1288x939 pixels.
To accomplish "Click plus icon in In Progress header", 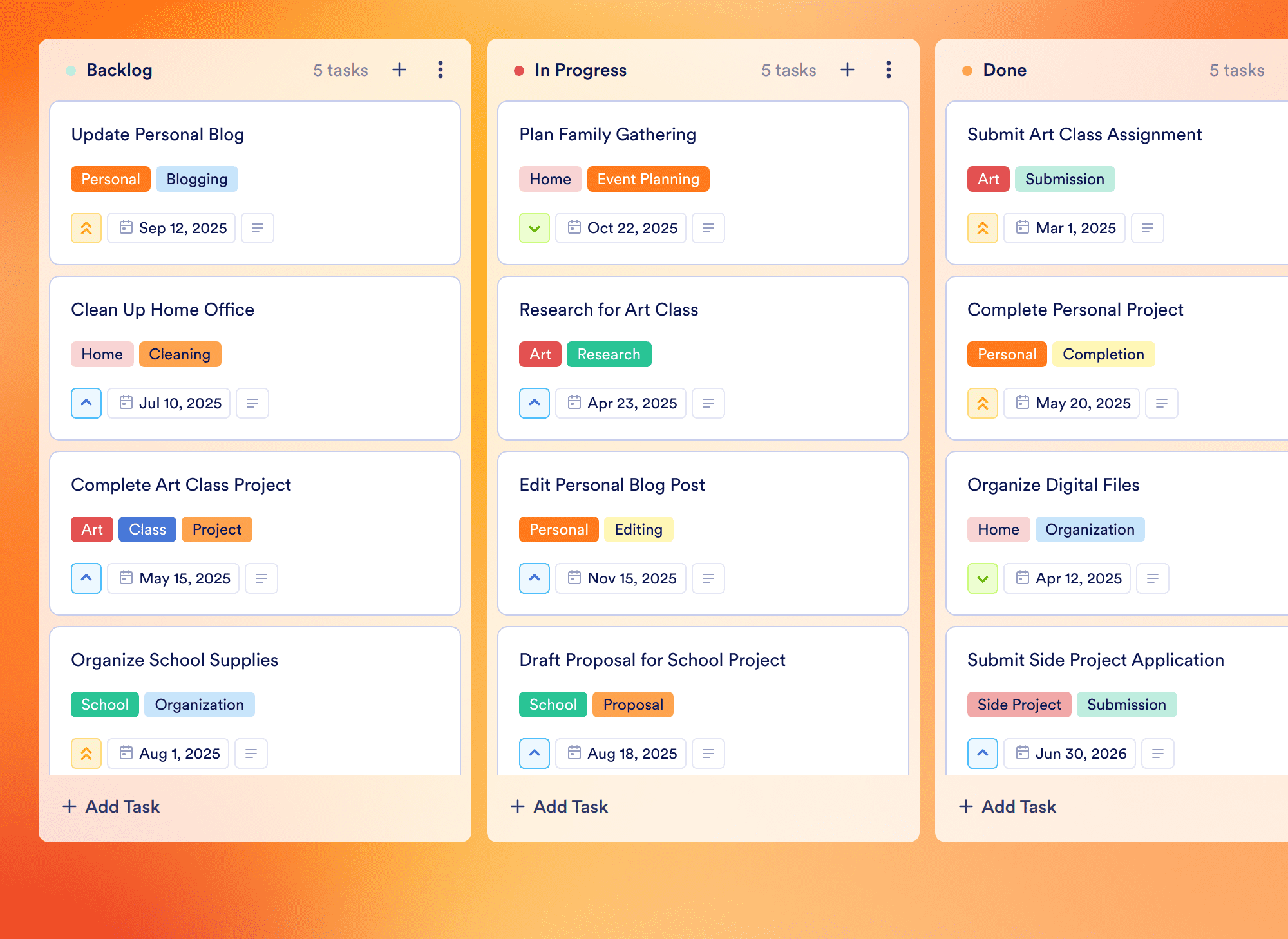I will 848,70.
